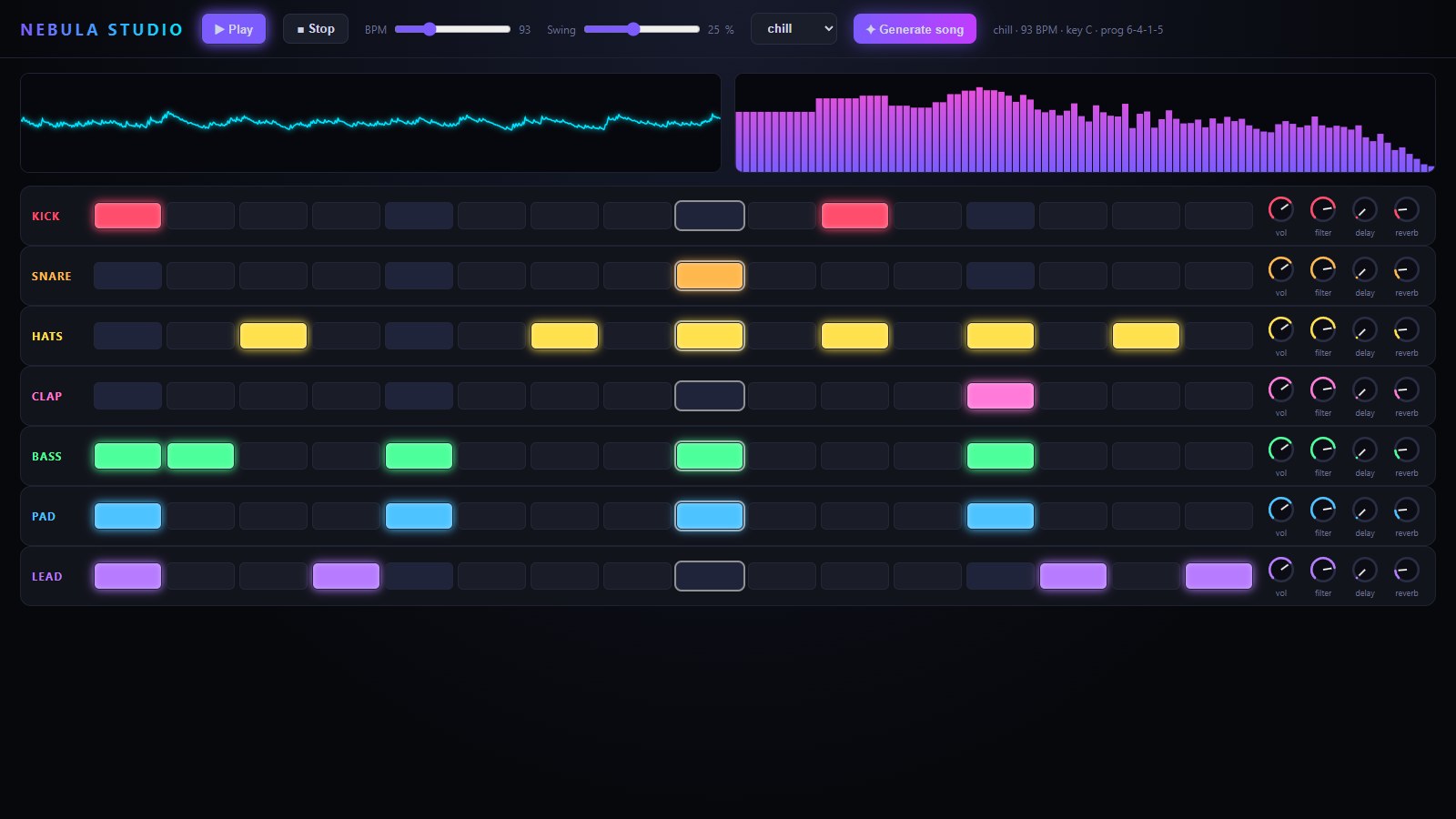Click the SNARE vol knob
1456x819 pixels.
(1281, 269)
